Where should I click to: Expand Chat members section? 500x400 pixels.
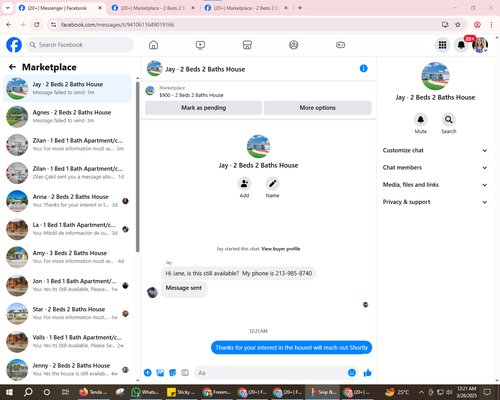click(x=435, y=167)
